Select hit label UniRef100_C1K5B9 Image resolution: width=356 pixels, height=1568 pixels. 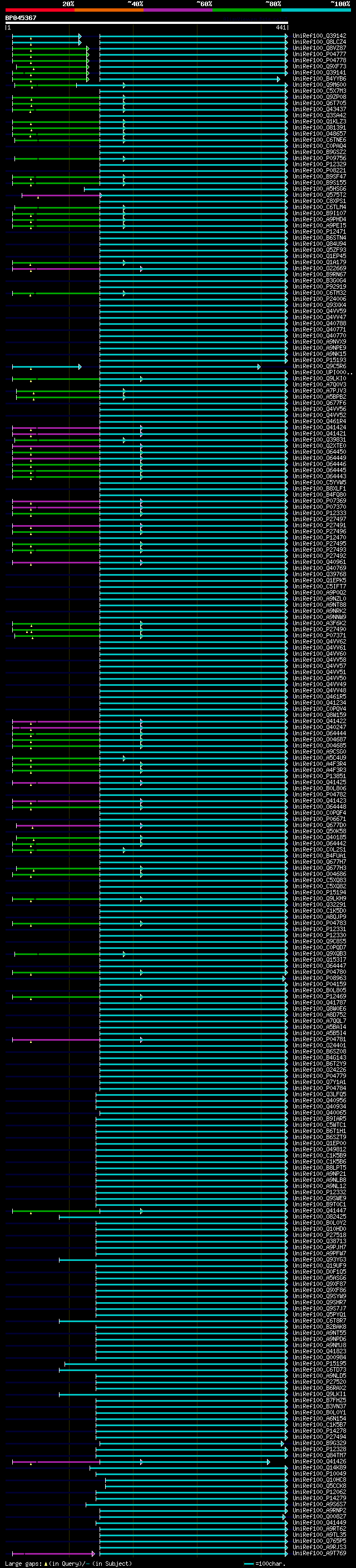click(x=319, y=1155)
